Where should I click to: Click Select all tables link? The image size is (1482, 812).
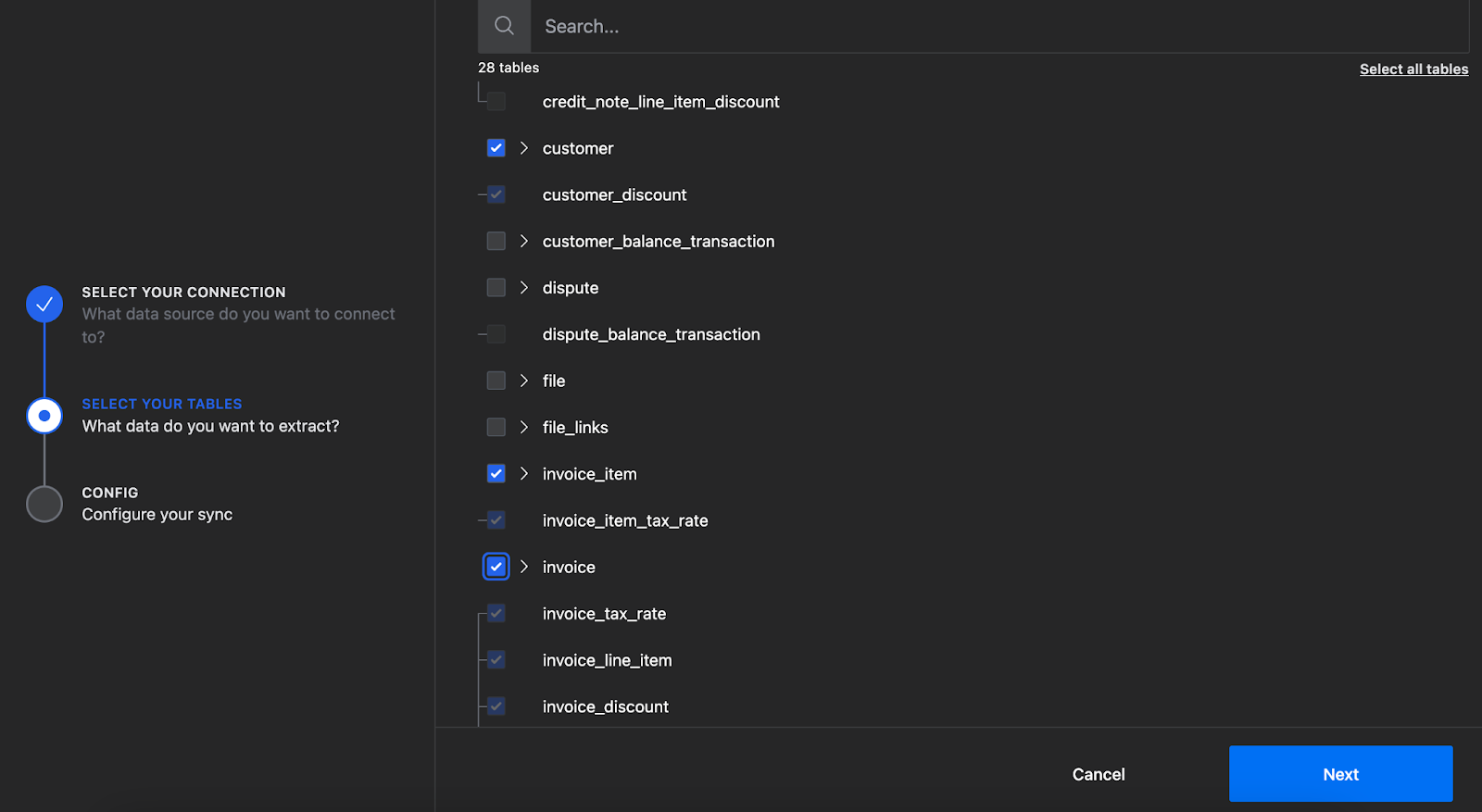[1413, 69]
